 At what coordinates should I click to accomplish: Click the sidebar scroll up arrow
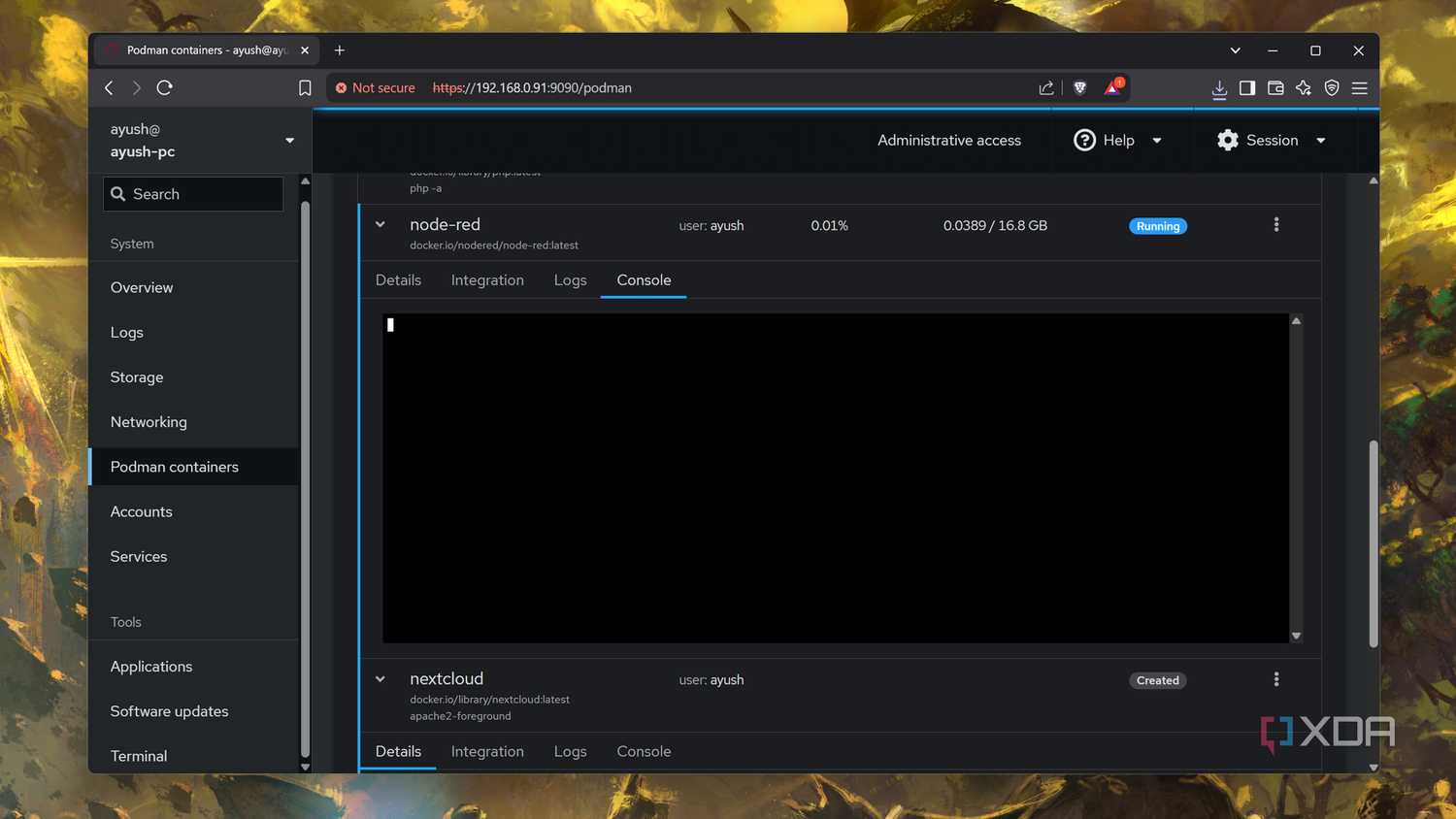(305, 181)
